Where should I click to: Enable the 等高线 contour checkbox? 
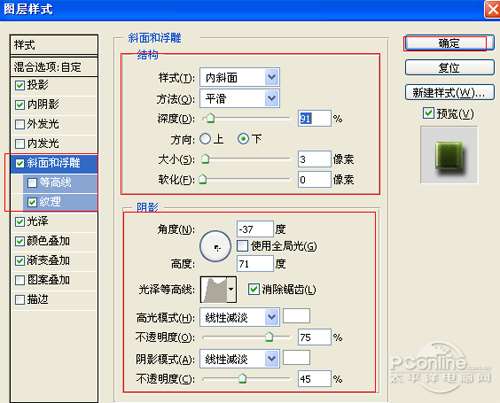coord(32,183)
